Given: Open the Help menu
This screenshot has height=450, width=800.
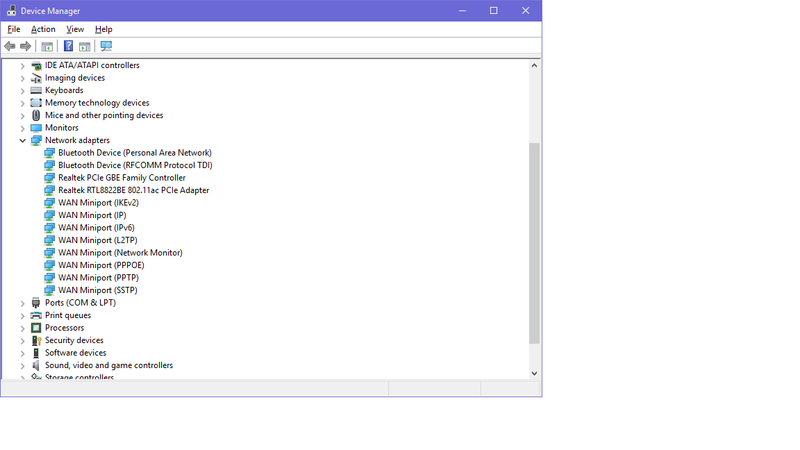Looking at the screenshot, I should (104, 30).
